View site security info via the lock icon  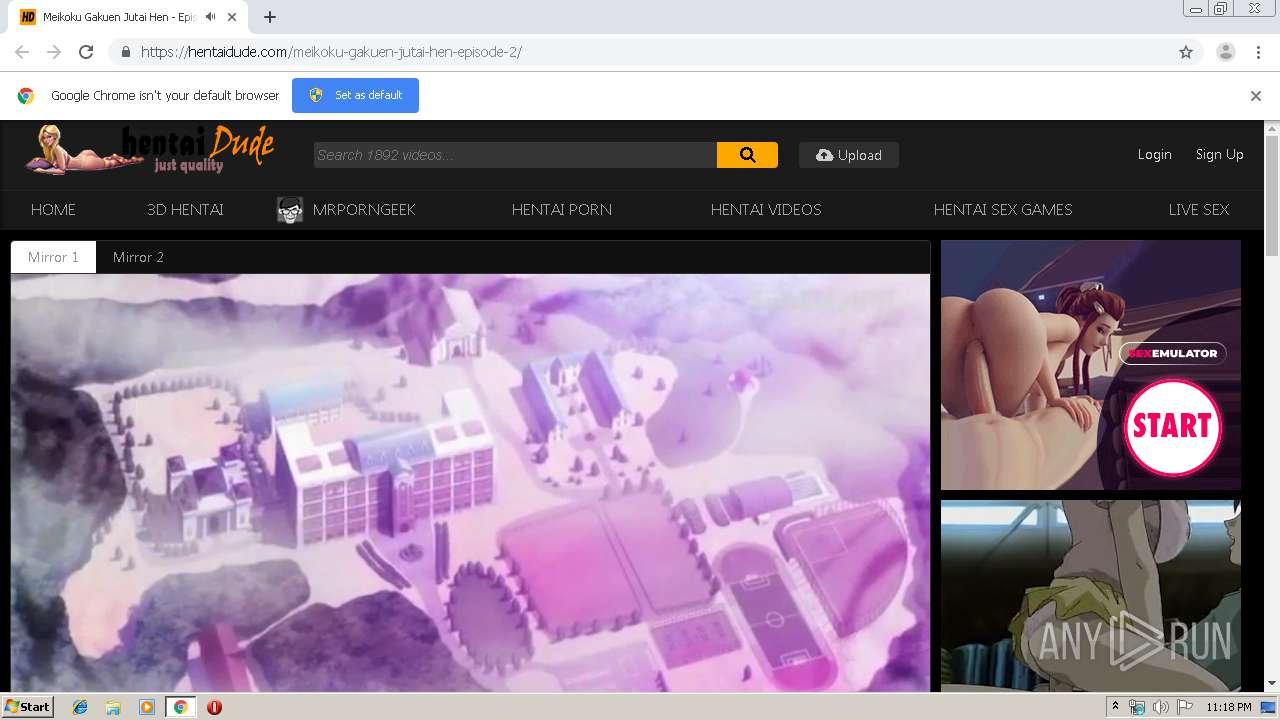click(126, 52)
